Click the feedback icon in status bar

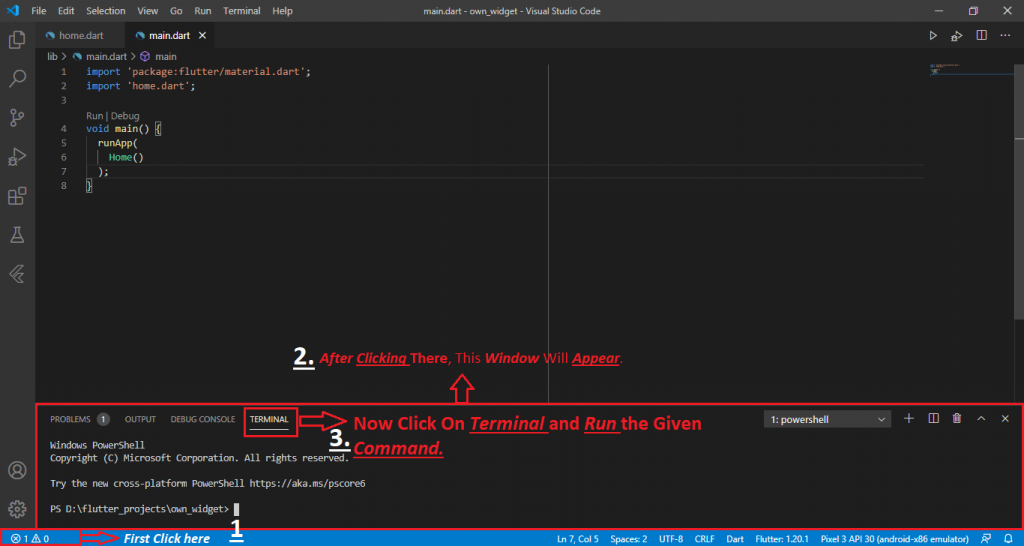985,539
